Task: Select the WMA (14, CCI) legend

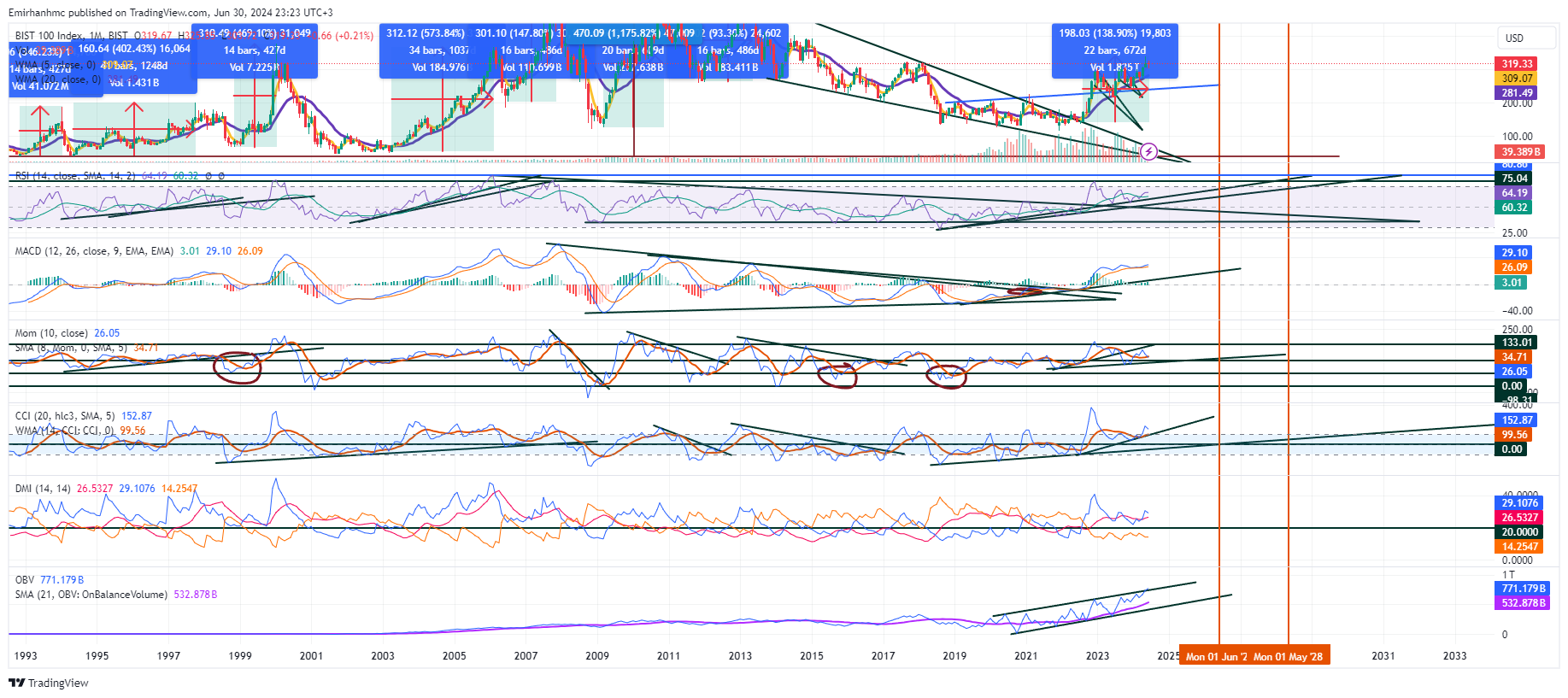Action: pyautogui.click(x=64, y=431)
